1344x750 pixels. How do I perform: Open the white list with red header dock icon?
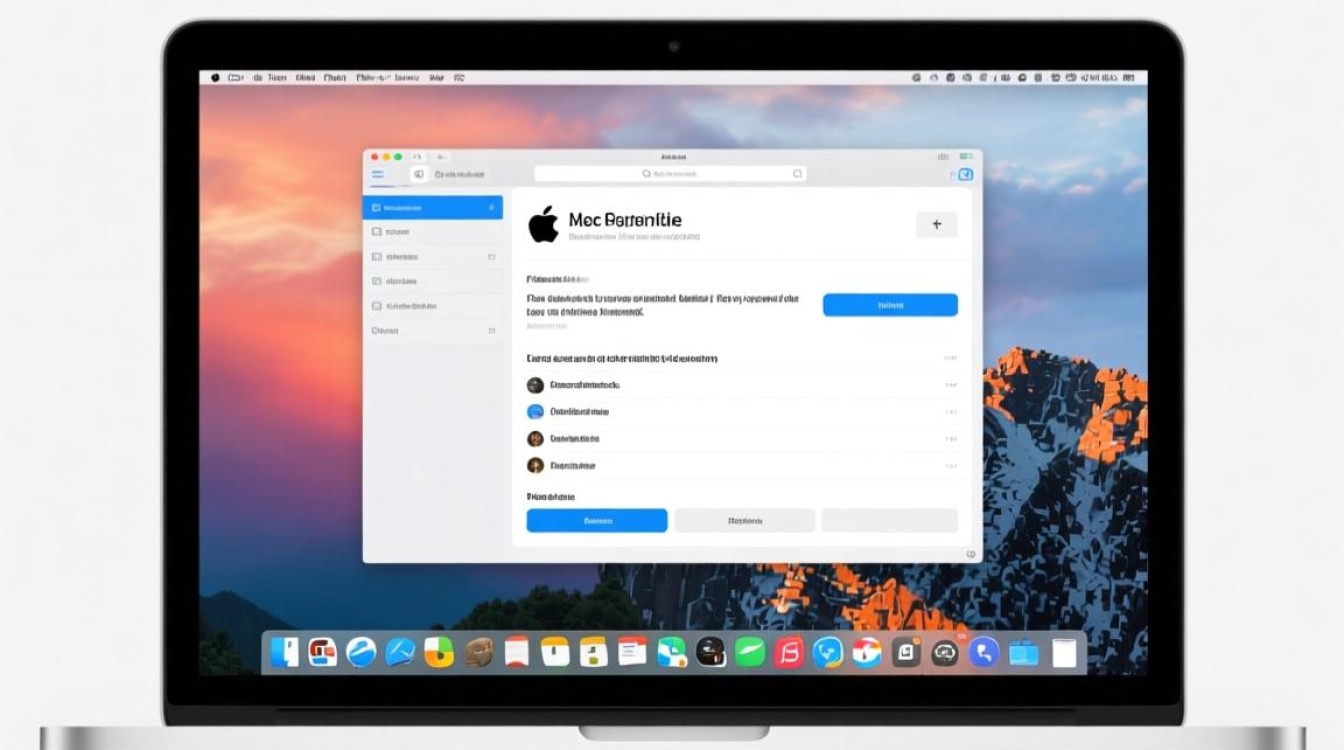(632, 652)
